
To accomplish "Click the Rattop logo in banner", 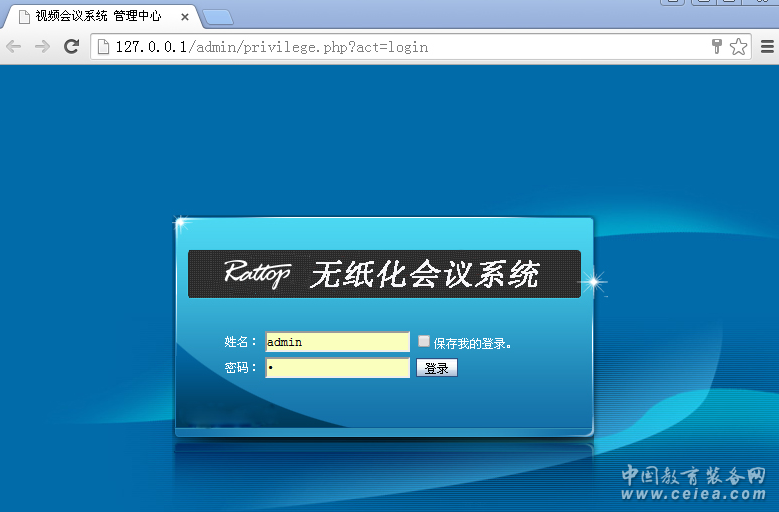I will click(x=257, y=273).
